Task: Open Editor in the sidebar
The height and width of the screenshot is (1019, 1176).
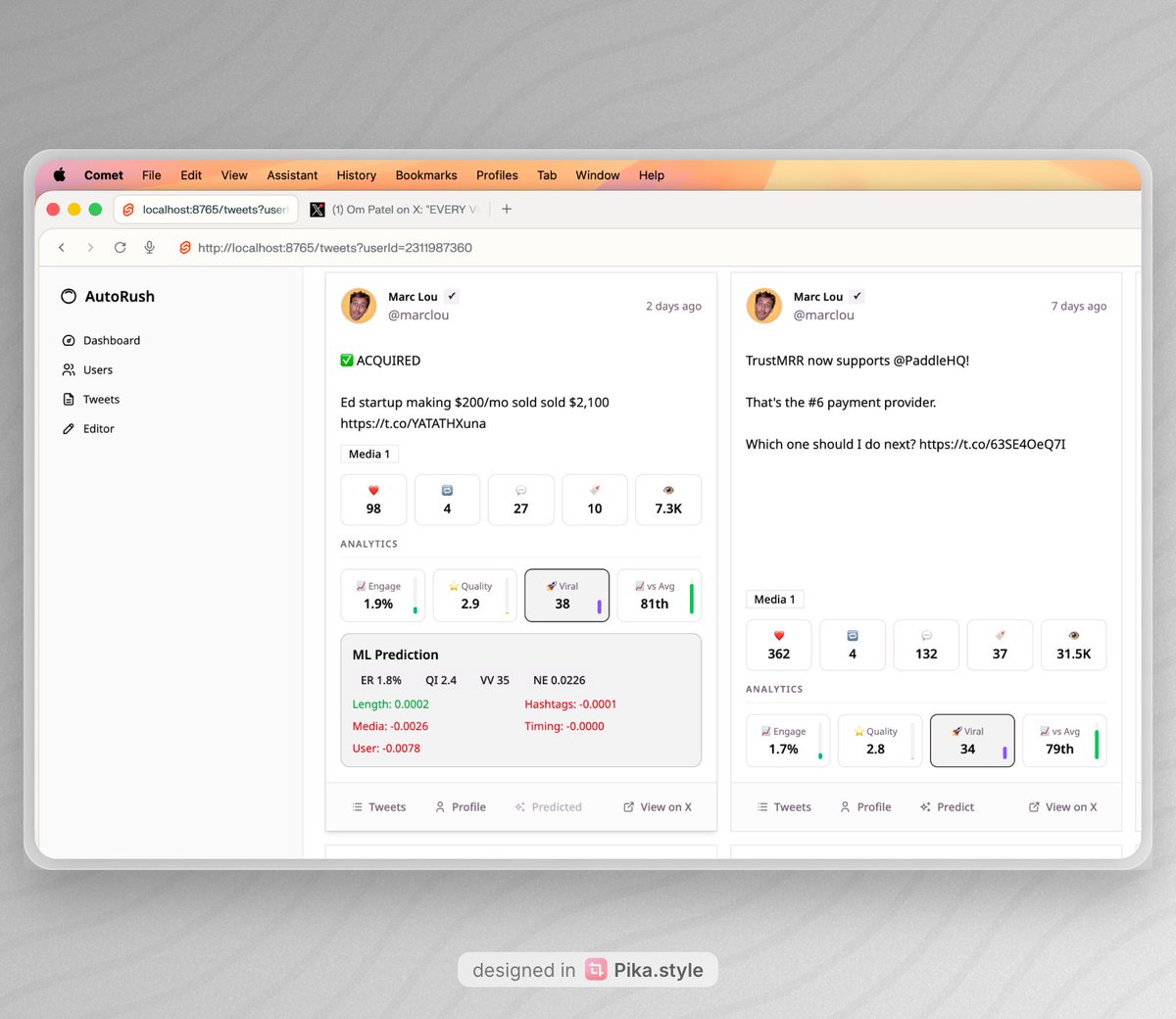Action: 88,429
